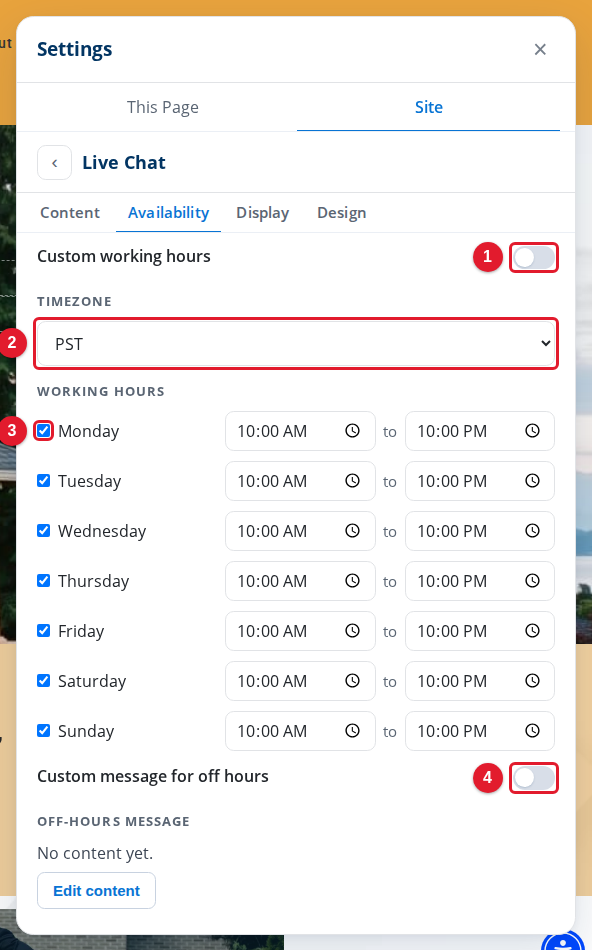Edit Wednesday end time 10:00 PM field

pos(479,531)
